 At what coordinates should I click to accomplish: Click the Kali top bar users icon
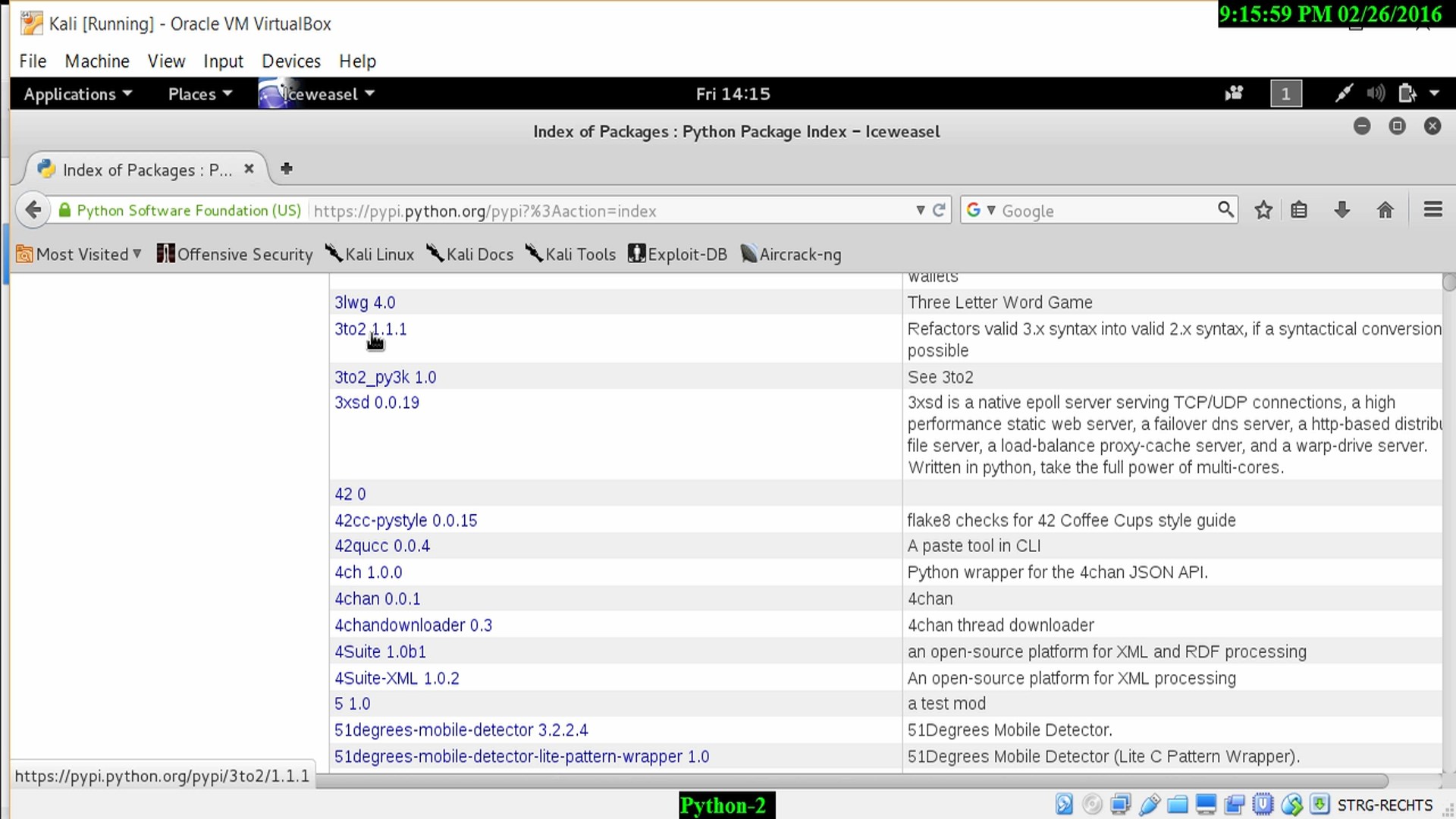point(1234,93)
